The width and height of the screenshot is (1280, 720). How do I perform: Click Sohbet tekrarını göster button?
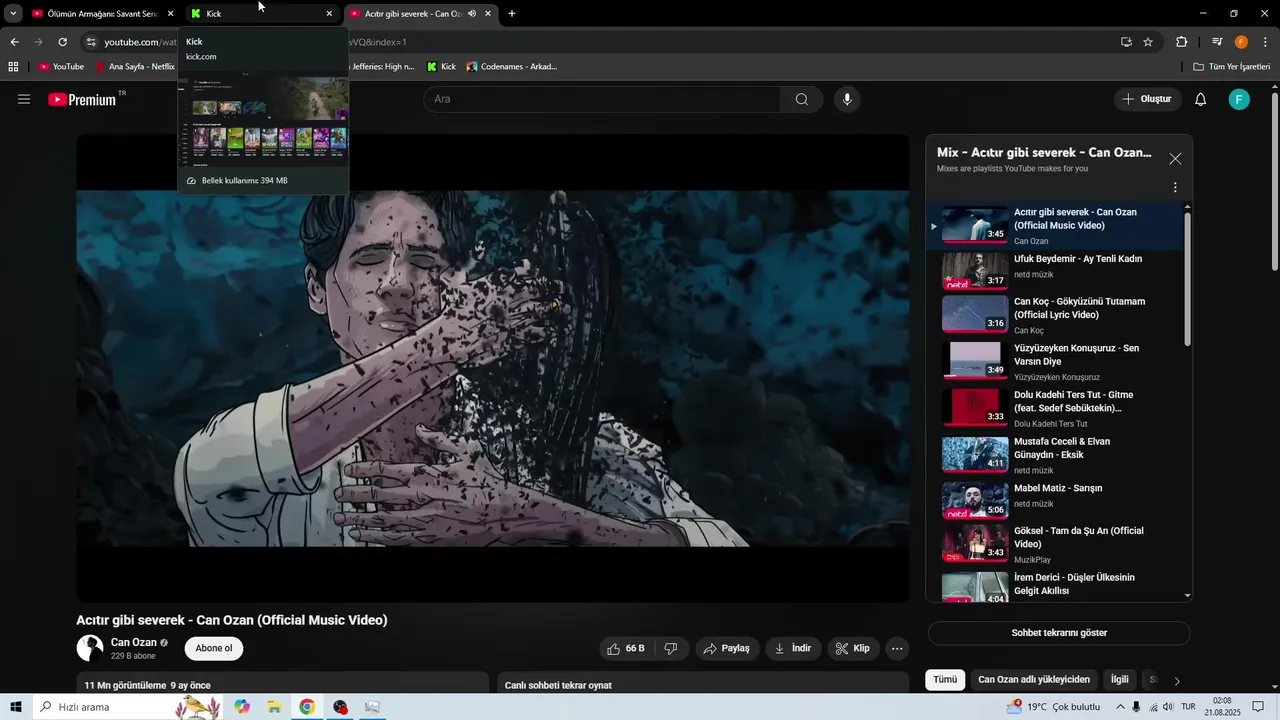pos(1059,633)
